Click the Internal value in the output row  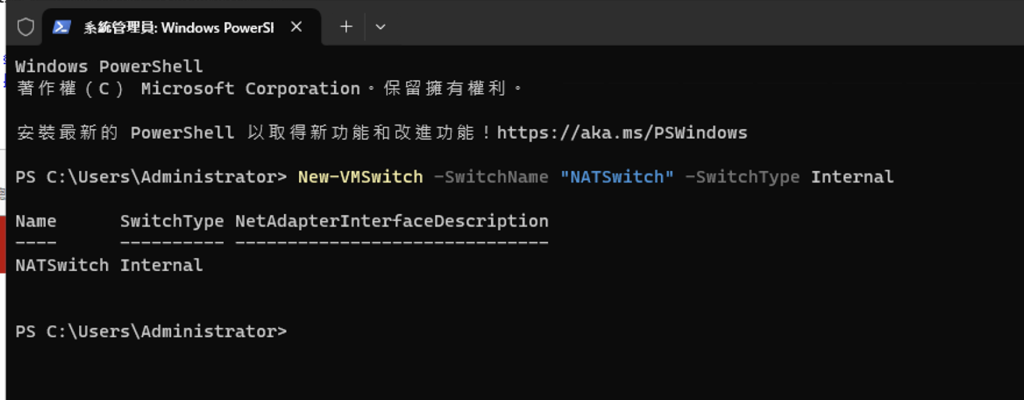tap(162, 265)
